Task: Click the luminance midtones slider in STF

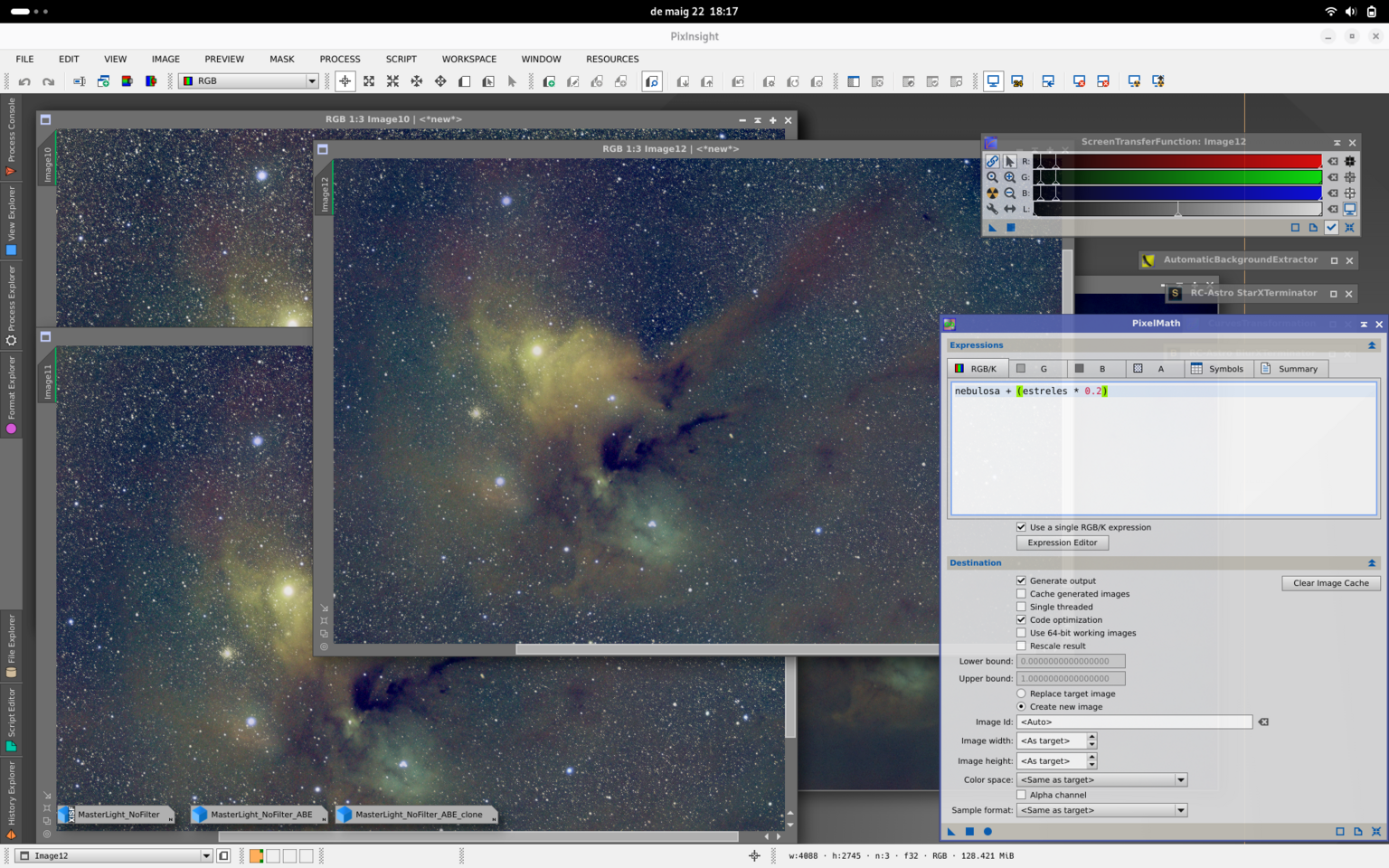Action: pyautogui.click(x=1178, y=210)
